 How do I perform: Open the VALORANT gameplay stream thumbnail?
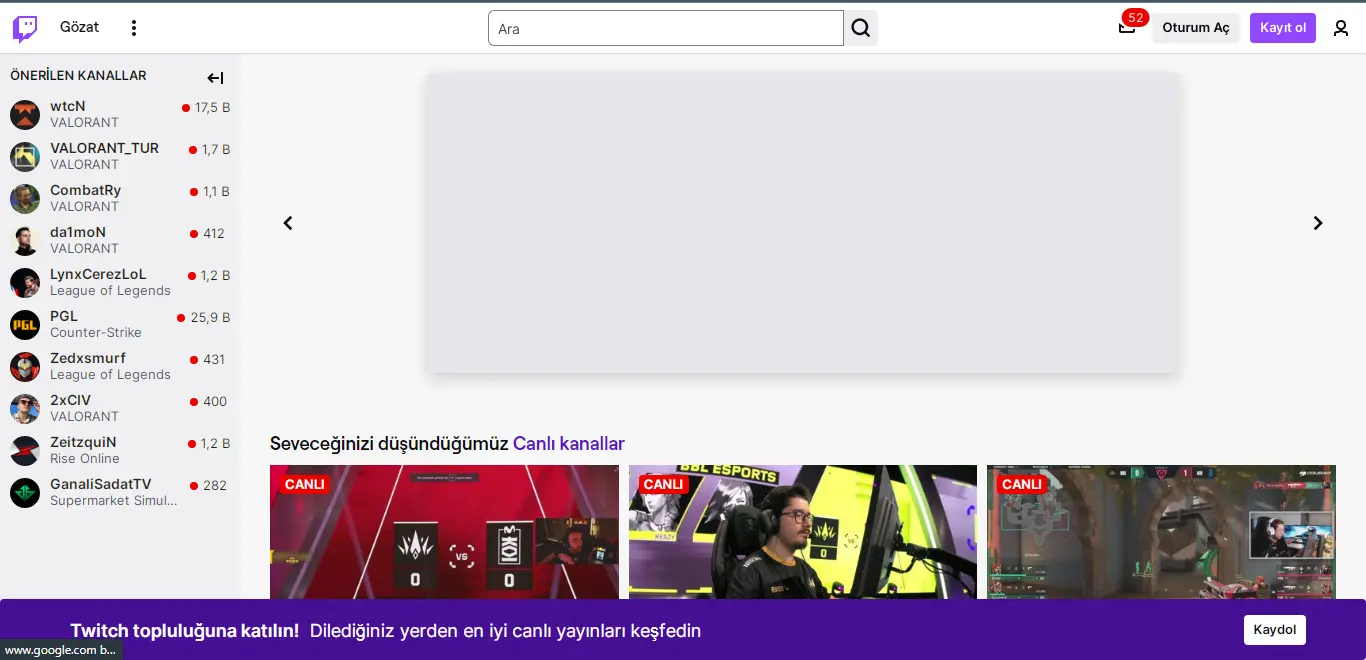pos(1161,532)
